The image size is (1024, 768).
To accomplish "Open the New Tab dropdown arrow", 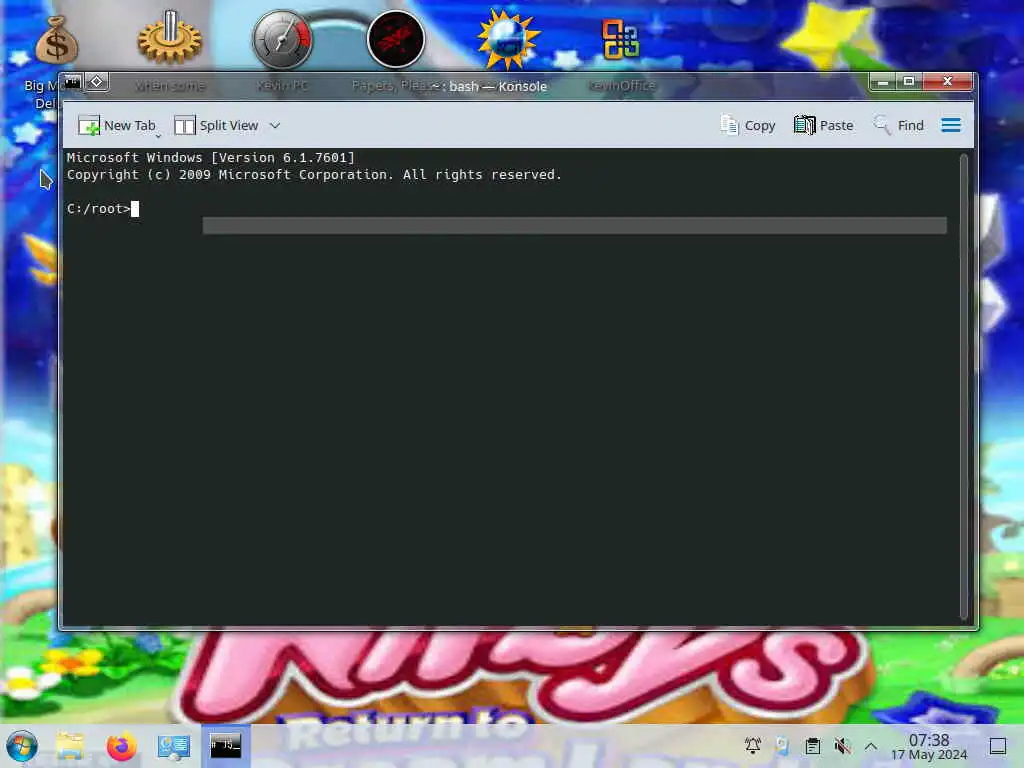I will [x=158, y=135].
